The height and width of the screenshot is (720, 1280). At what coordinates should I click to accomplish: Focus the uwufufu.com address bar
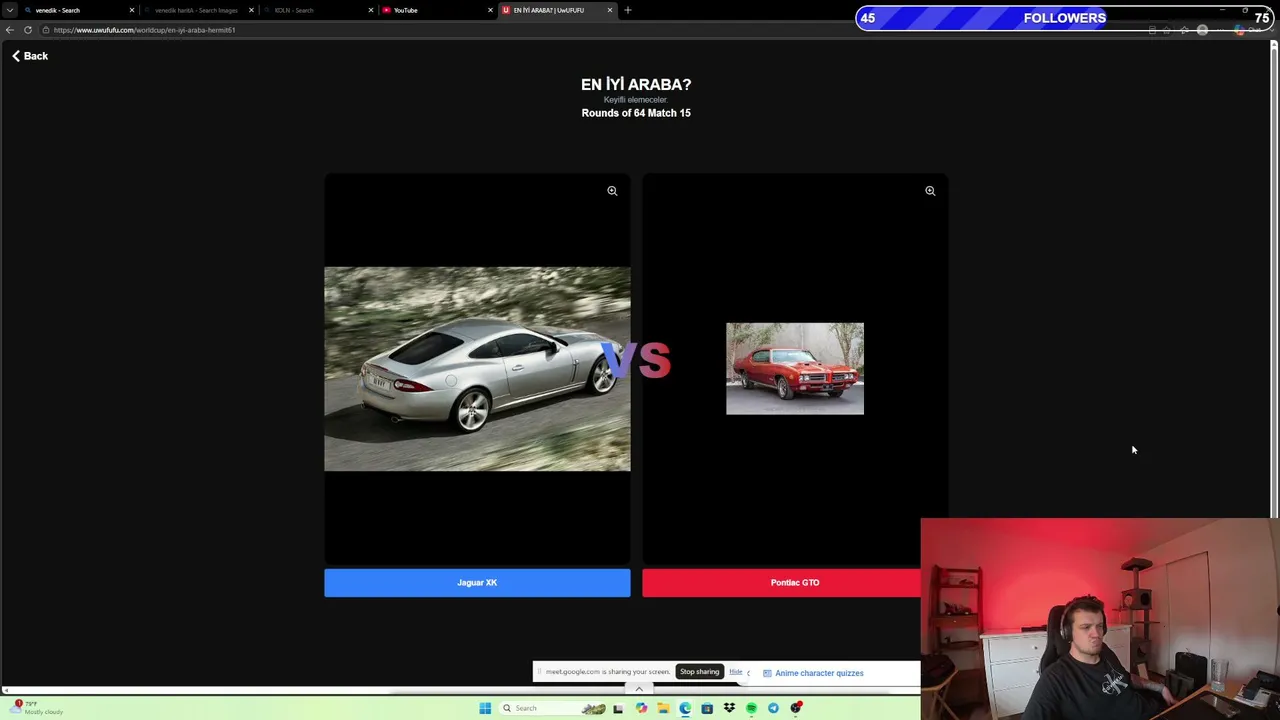[600, 30]
